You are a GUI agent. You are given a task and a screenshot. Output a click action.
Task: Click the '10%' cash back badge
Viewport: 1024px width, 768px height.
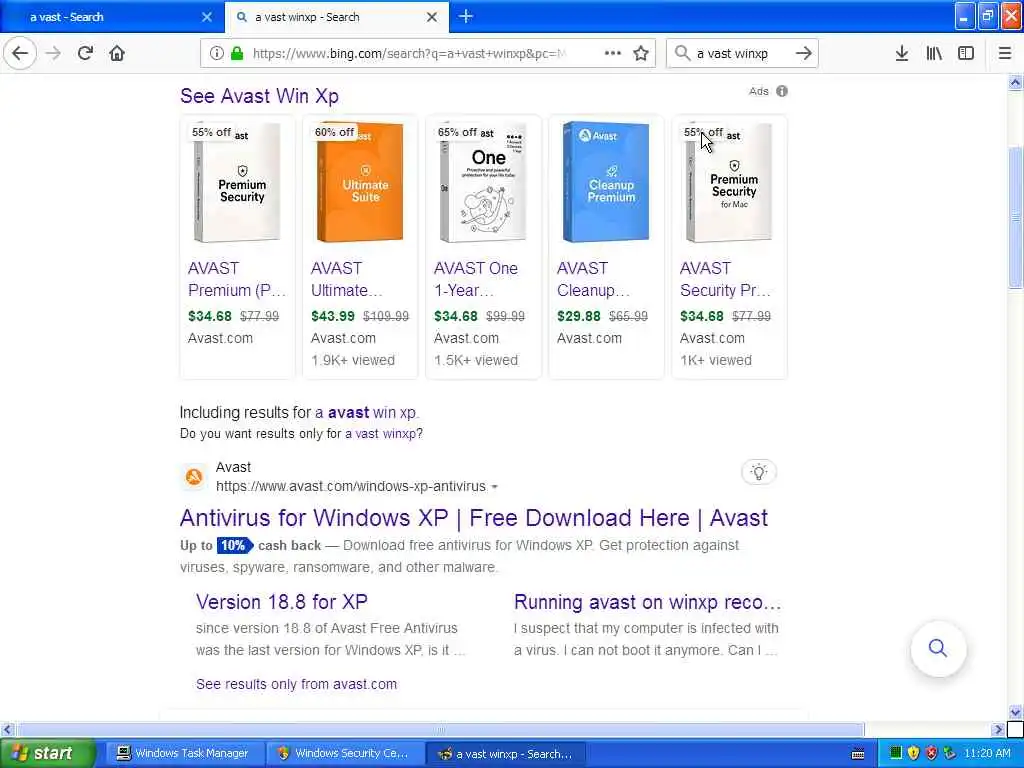[234, 545]
